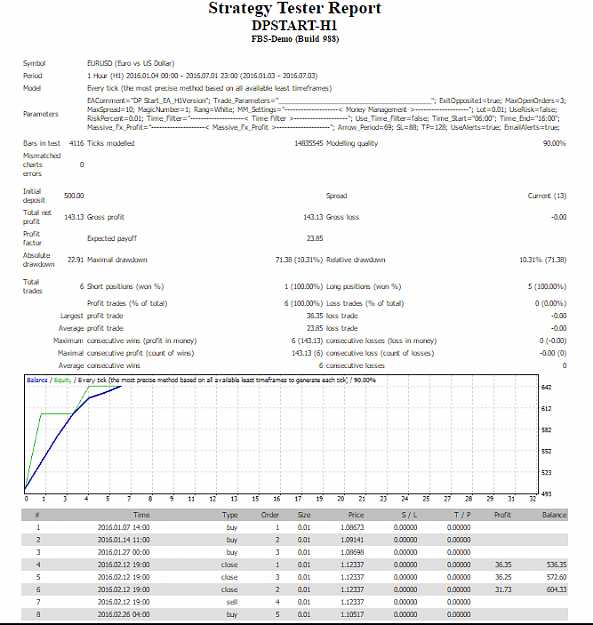This screenshot has height=625, width=593.
Task: Click 'Short positions (won %)' label
Action: tap(125, 287)
